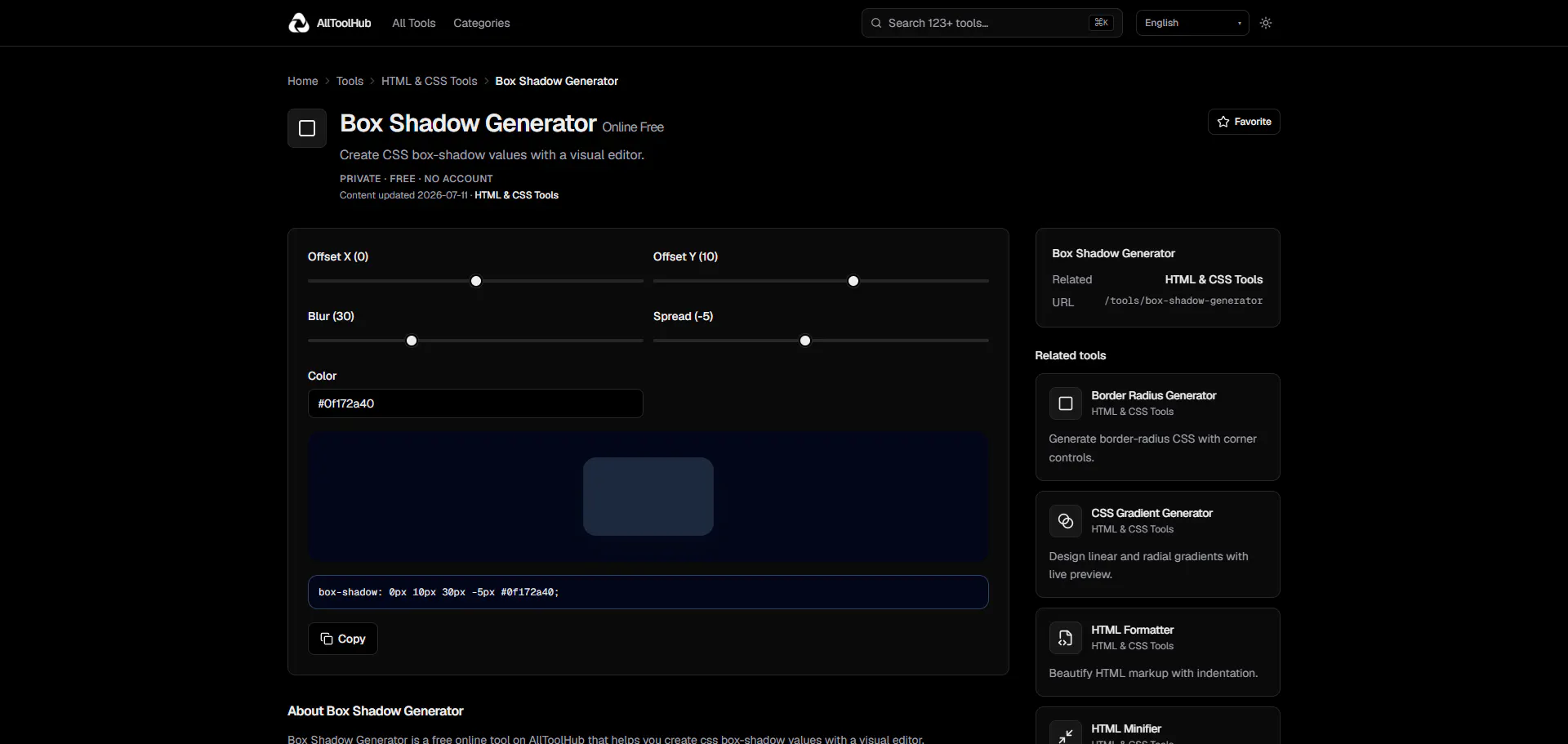Open HTML Minifier card icon

(1066, 733)
